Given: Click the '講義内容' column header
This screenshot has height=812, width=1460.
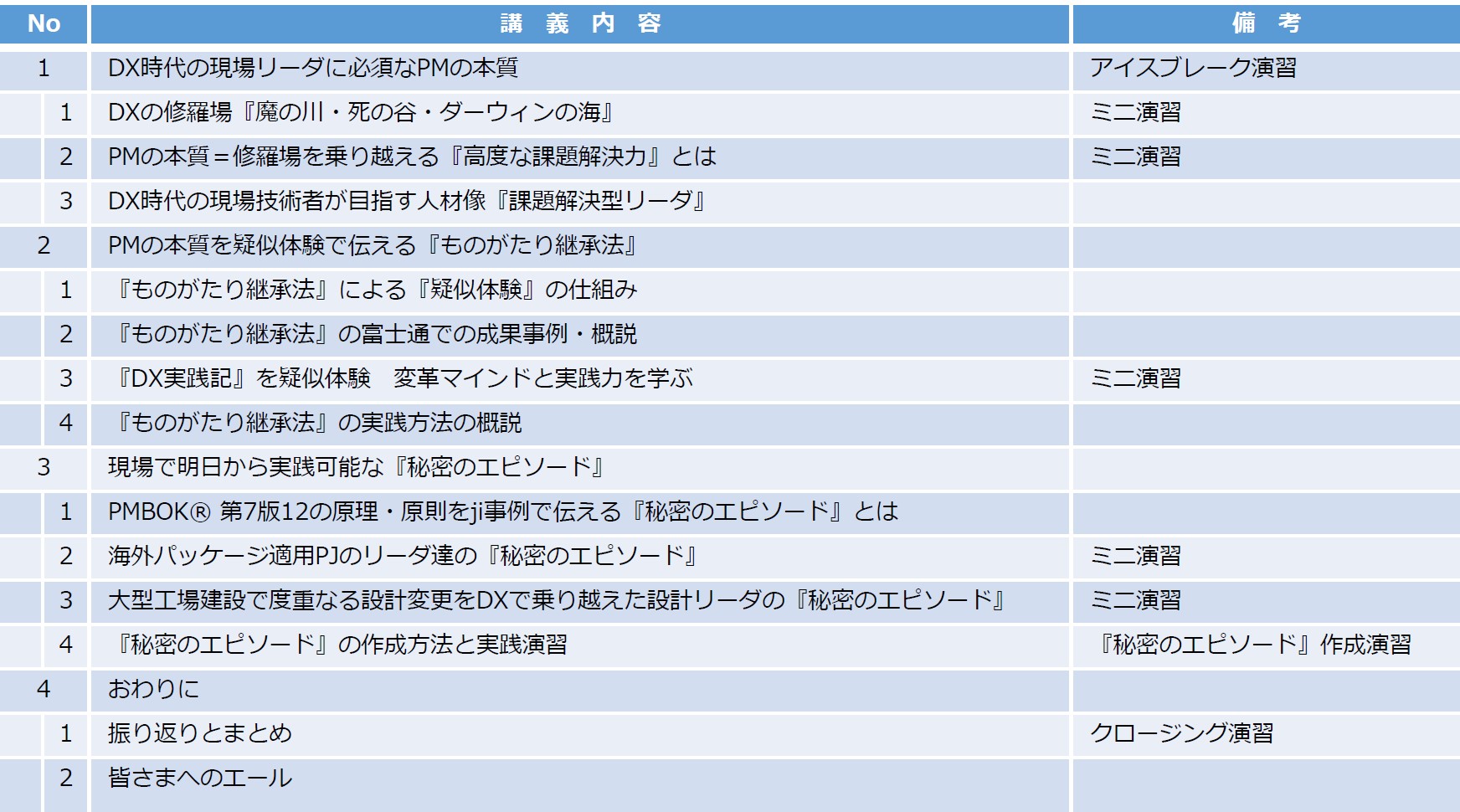Looking at the screenshot, I should [x=580, y=23].
